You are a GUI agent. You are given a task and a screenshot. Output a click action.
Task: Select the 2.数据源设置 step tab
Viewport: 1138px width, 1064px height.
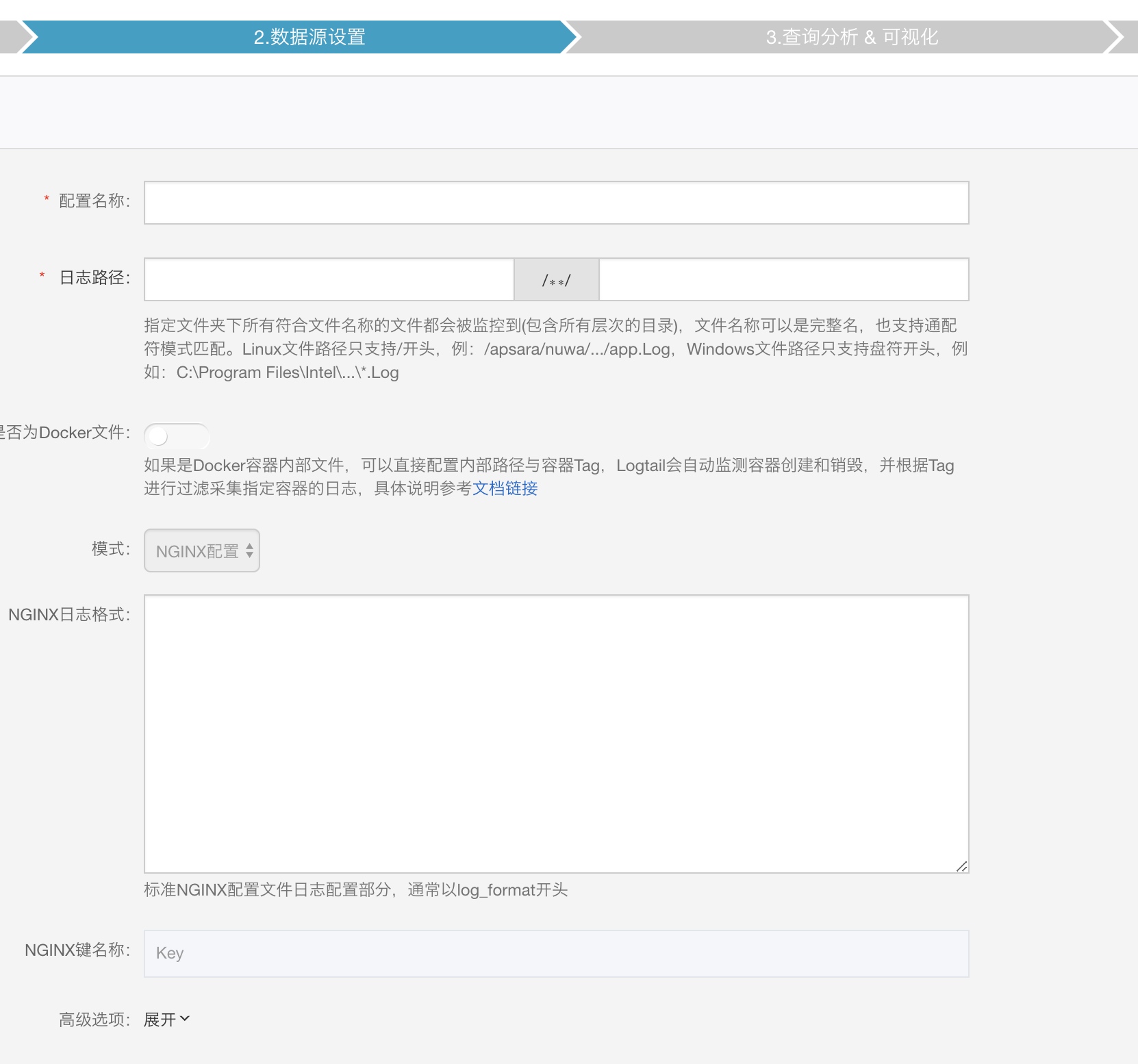[x=299, y=37]
